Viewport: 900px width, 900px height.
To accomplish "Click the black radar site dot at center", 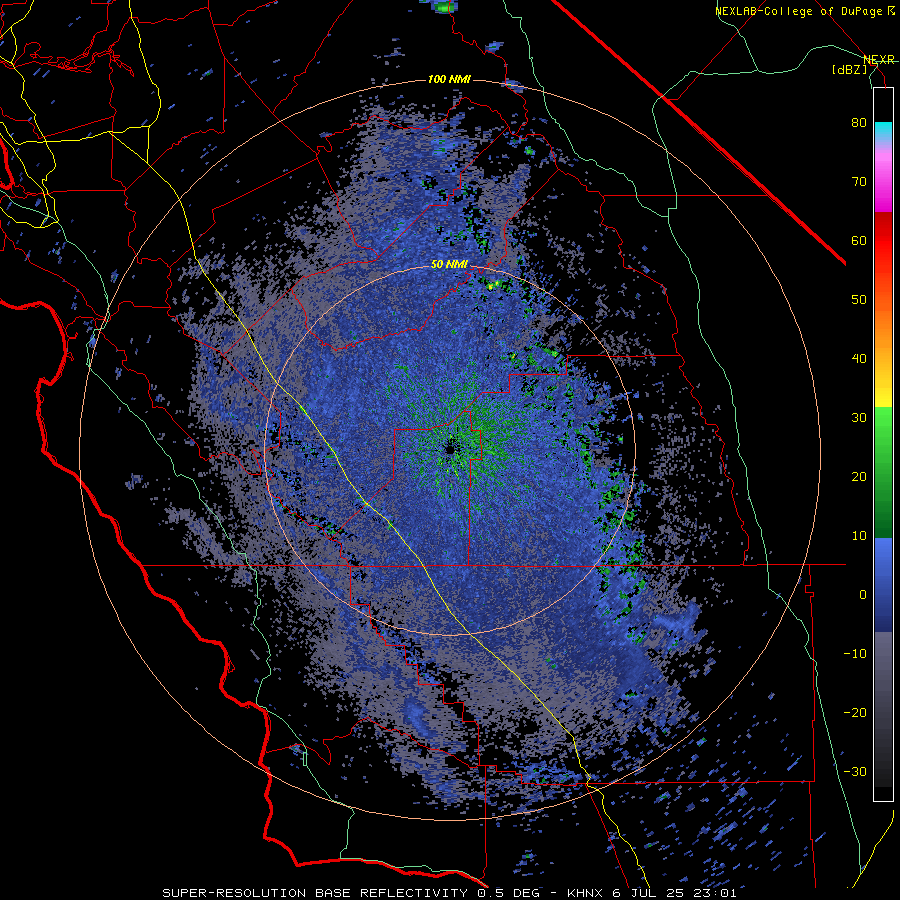I will coord(449,449).
